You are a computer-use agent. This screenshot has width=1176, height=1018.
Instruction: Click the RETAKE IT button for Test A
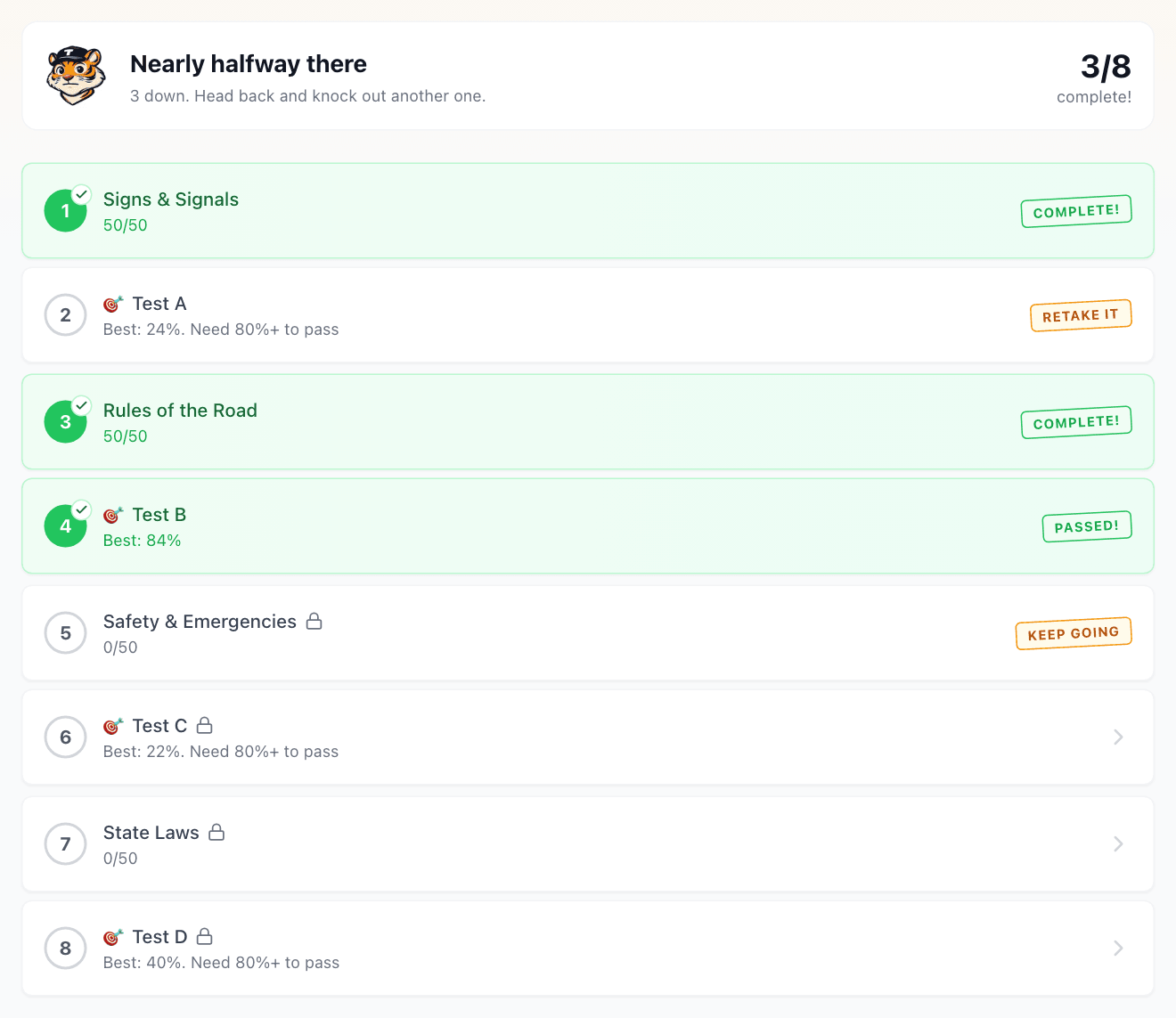pyautogui.click(x=1081, y=315)
